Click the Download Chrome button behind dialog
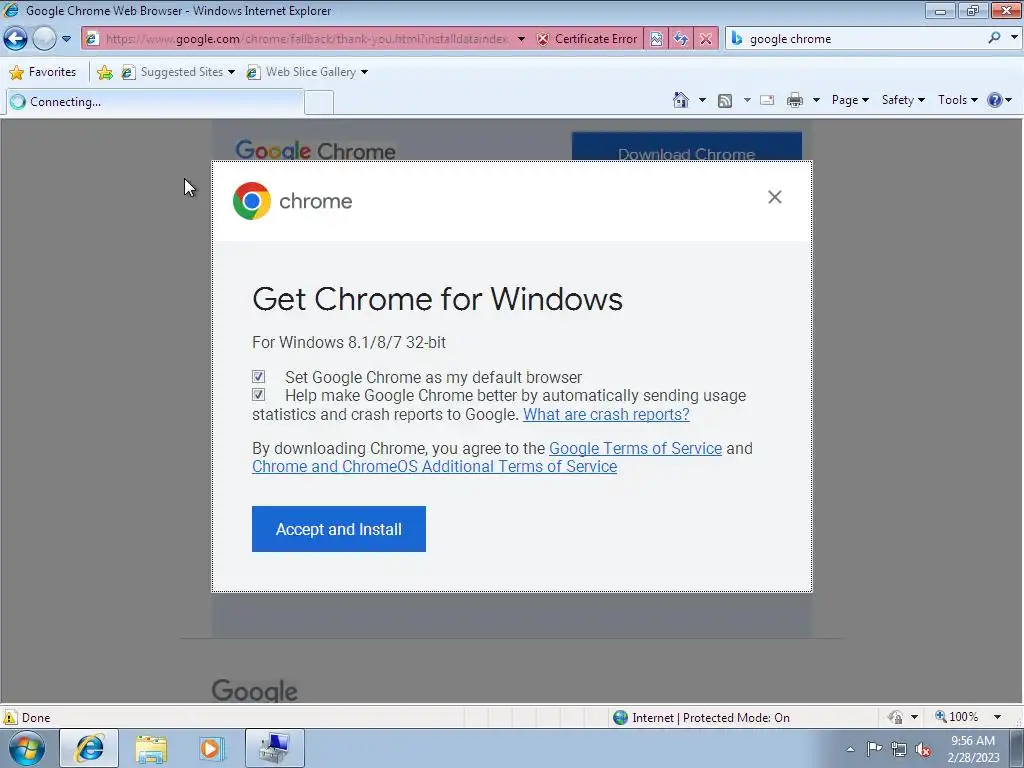This screenshot has width=1024, height=768. coord(686,148)
